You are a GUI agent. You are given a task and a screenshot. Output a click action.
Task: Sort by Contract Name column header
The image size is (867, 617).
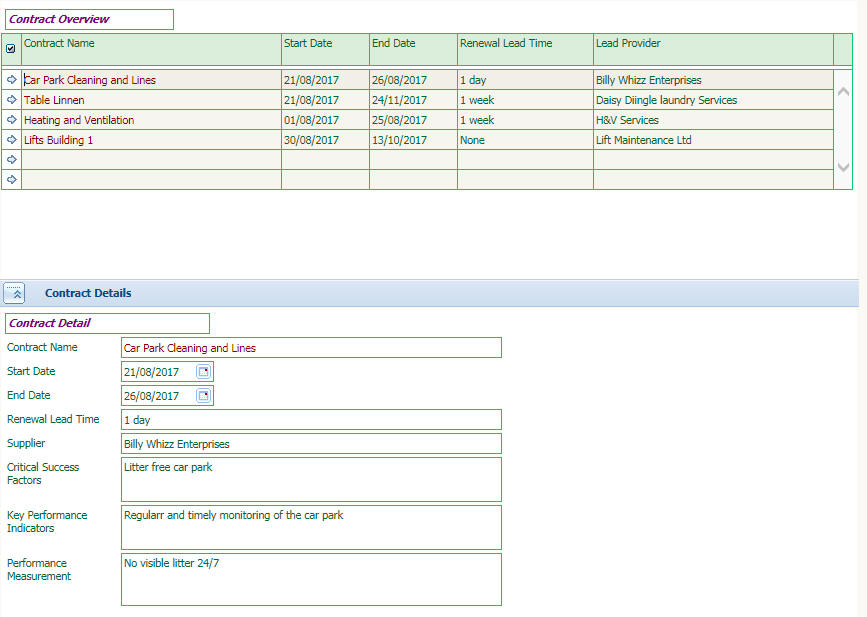click(59, 44)
